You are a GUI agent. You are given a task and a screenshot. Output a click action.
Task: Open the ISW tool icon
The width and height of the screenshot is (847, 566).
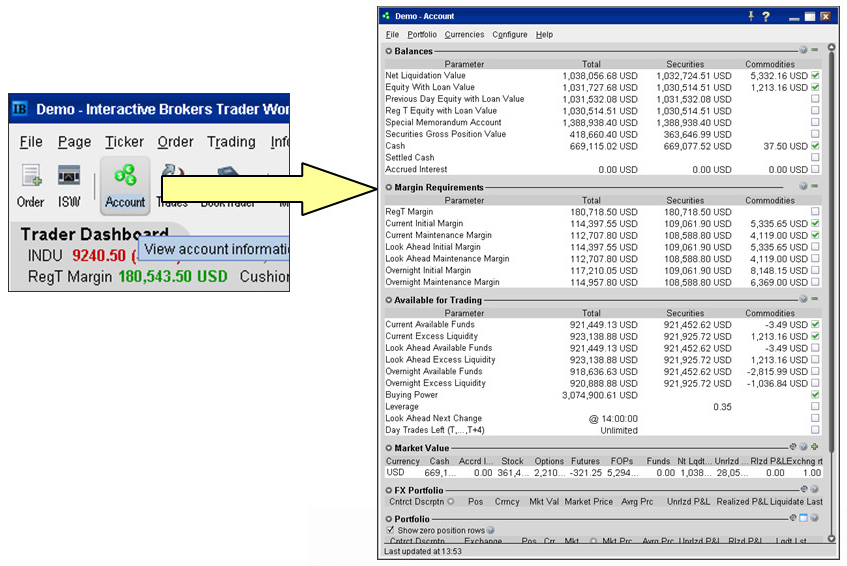pos(69,184)
